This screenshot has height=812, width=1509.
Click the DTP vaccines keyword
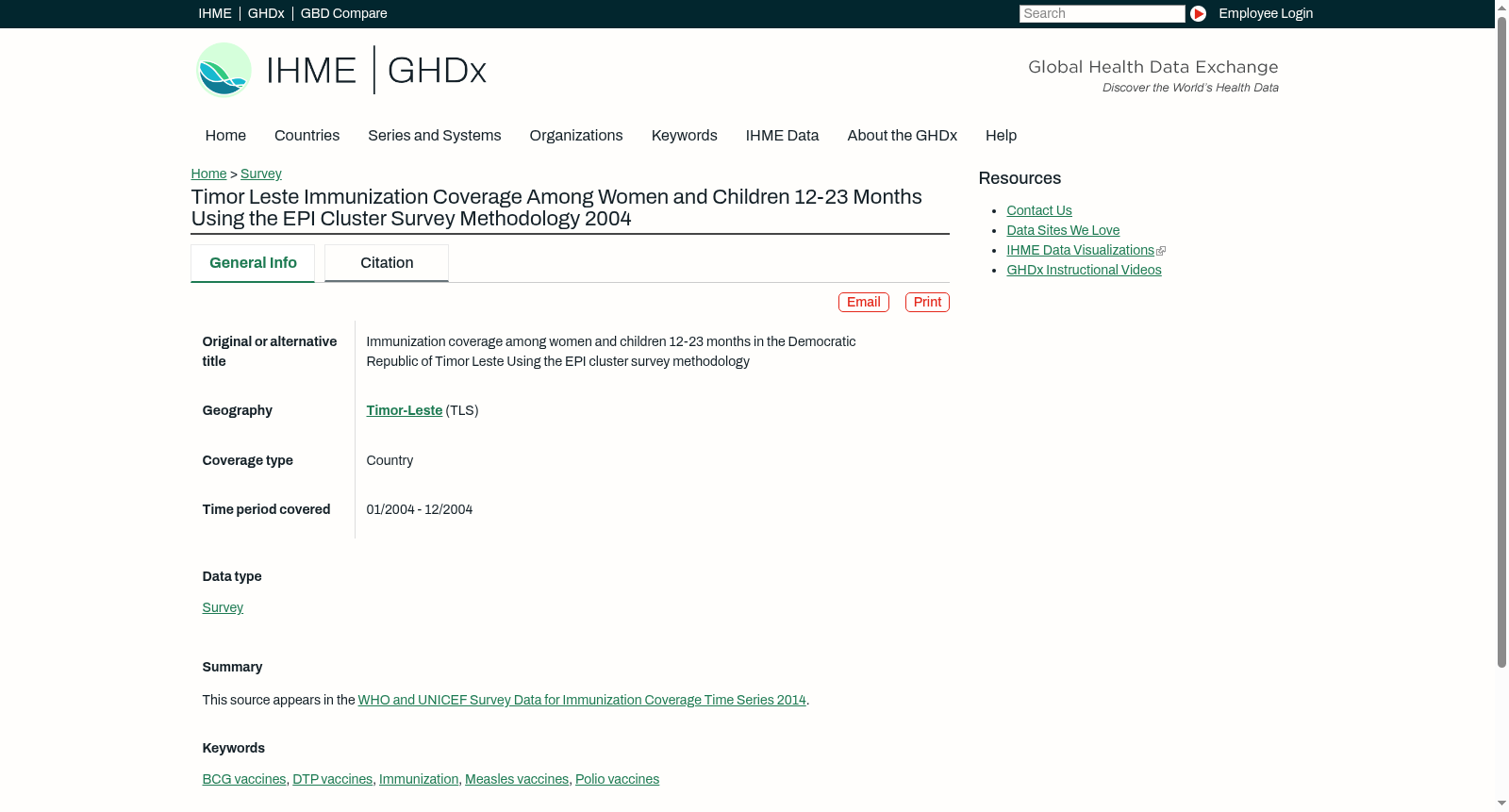(x=332, y=779)
